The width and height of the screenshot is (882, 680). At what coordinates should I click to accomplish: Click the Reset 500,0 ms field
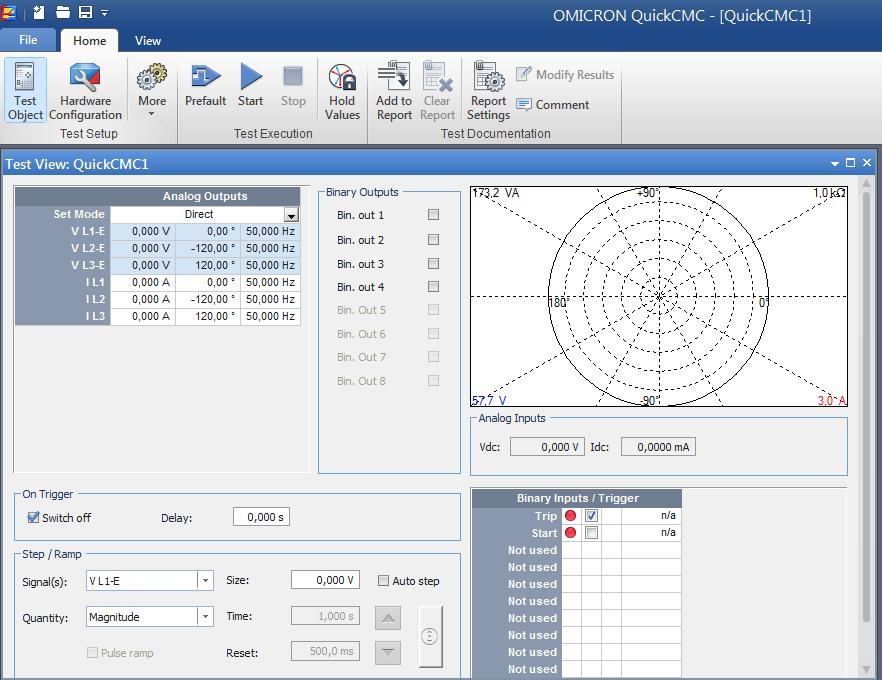pos(325,651)
